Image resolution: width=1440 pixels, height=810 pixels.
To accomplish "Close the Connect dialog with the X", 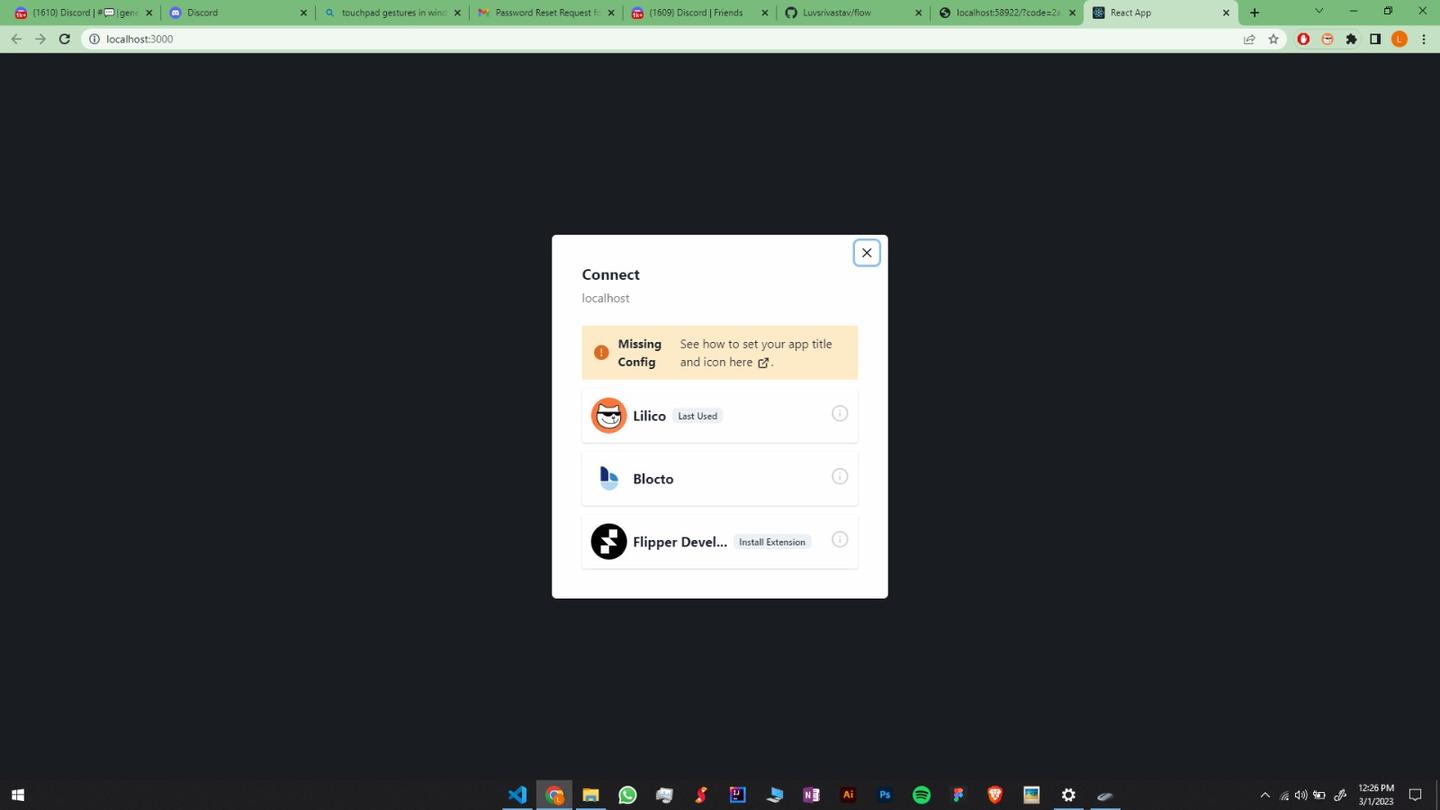I will click(x=866, y=253).
